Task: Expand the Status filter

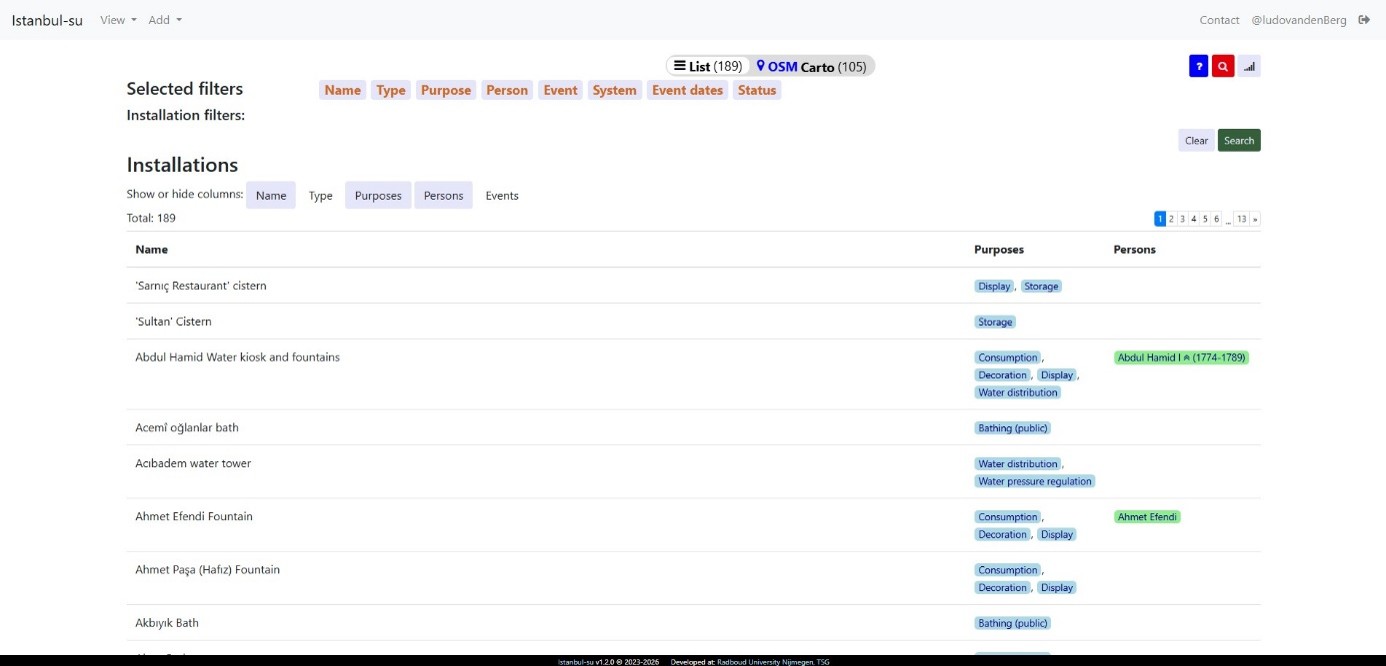Action: tap(757, 90)
